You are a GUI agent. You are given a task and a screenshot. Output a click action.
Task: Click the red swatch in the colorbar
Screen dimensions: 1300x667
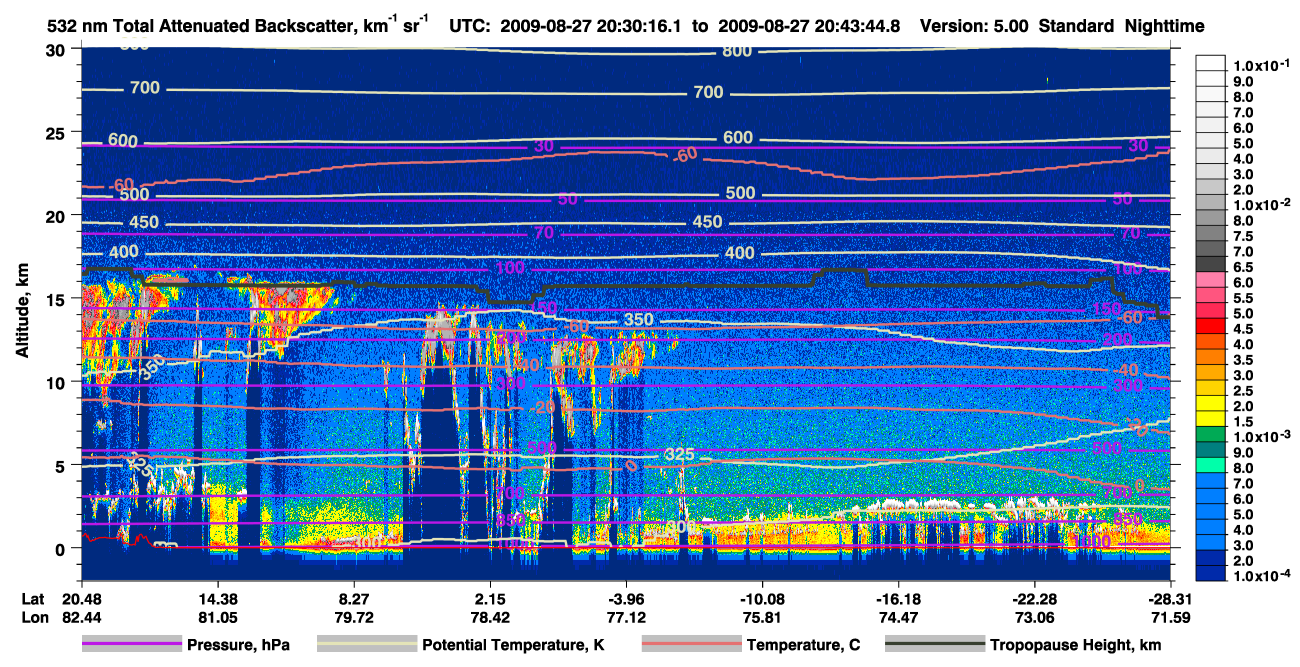1210,328
